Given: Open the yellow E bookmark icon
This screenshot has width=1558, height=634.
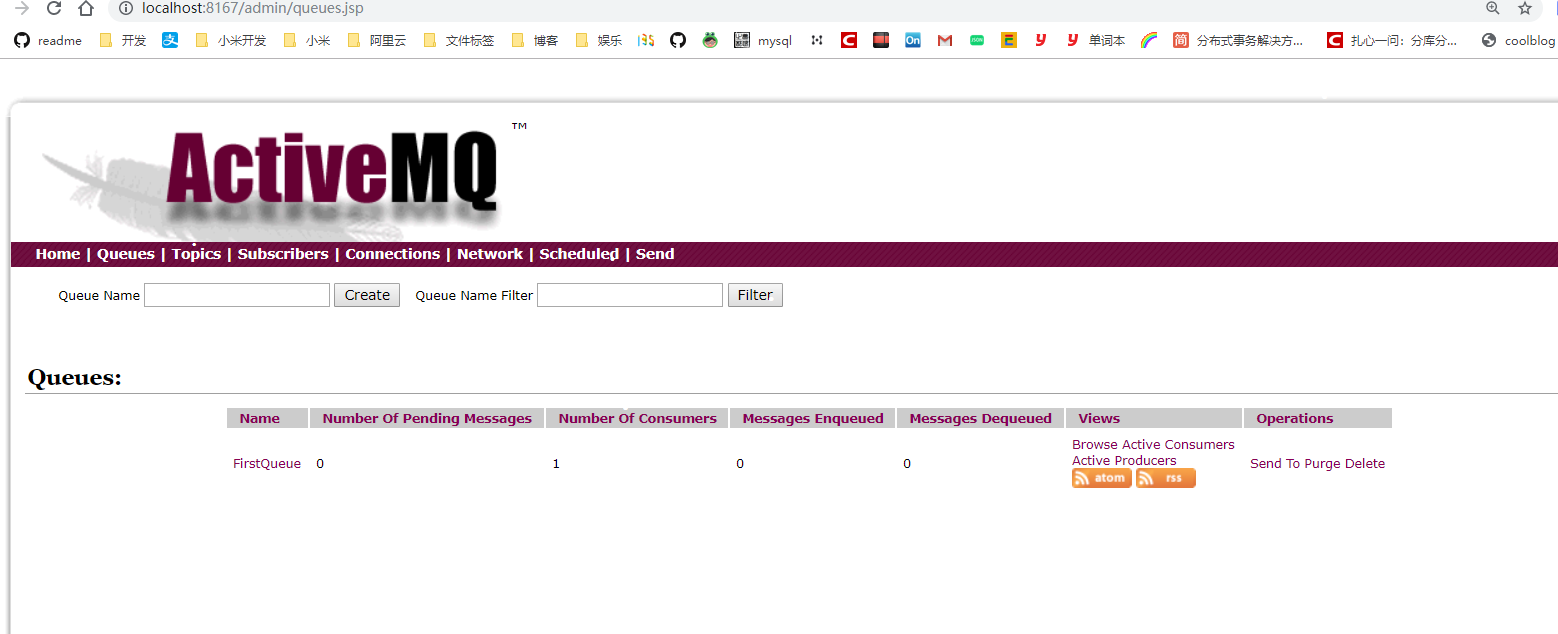Looking at the screenshot, I should click(x=1009, y=40).
